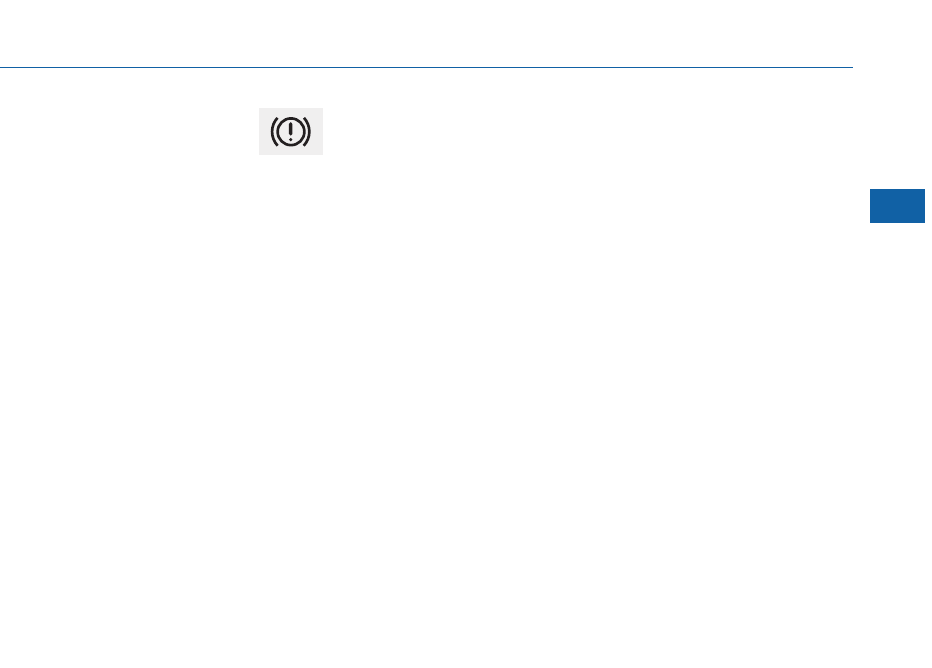Screen dimensions: 932x668
Task: Open the brake warning indicator image
Action: click(291, 131)
